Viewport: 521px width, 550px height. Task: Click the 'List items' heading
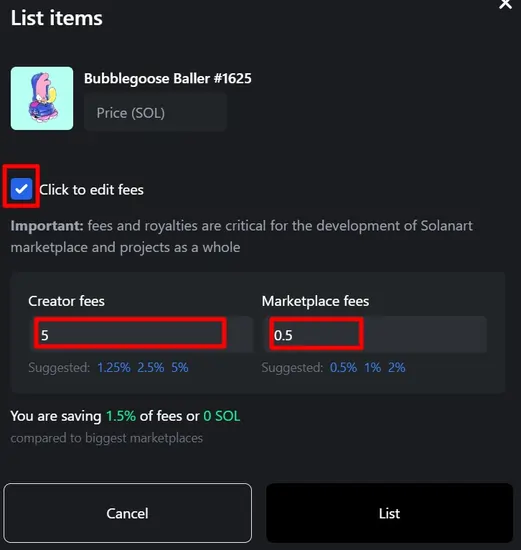point(56,18)
